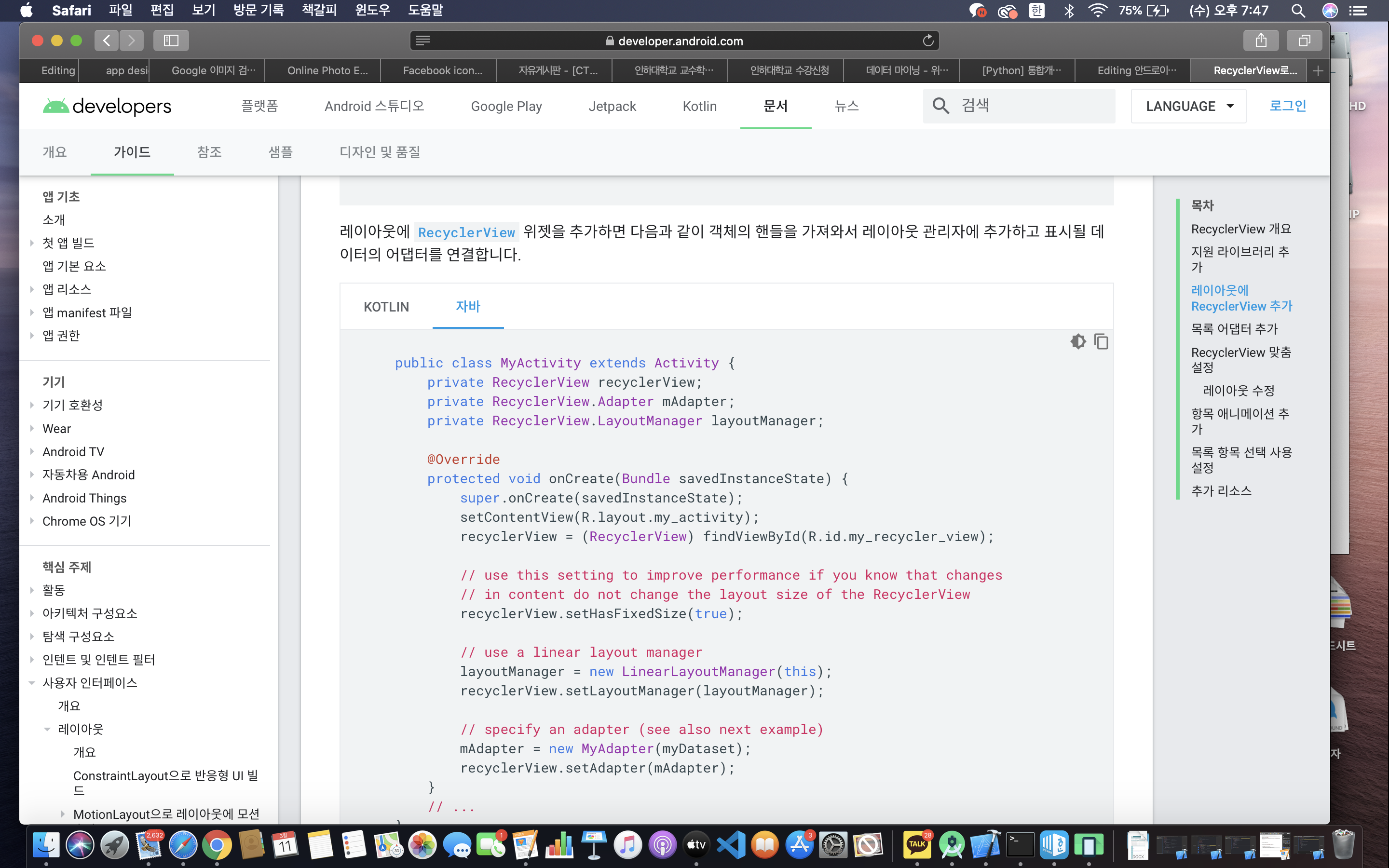Open 목록 어댑터 추가 in table of contents

point(1234,329)
